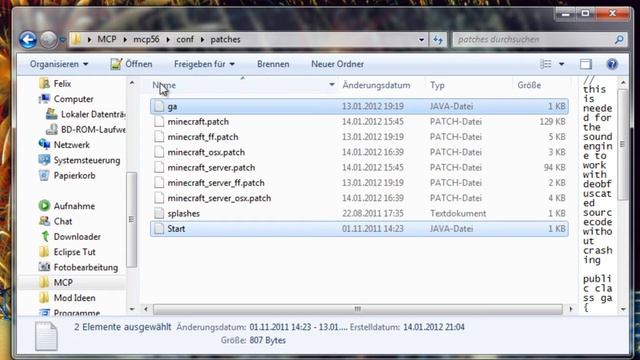Open the view options dropdown arrow
640x360 pixels.
[562, 64]
